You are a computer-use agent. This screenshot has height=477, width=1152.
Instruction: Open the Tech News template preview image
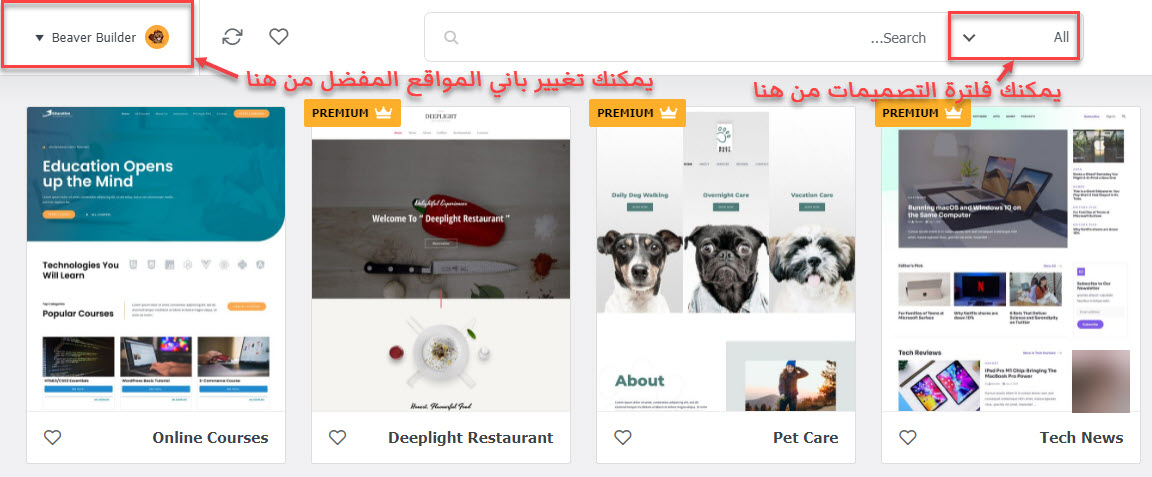[x=1011, y=259]
